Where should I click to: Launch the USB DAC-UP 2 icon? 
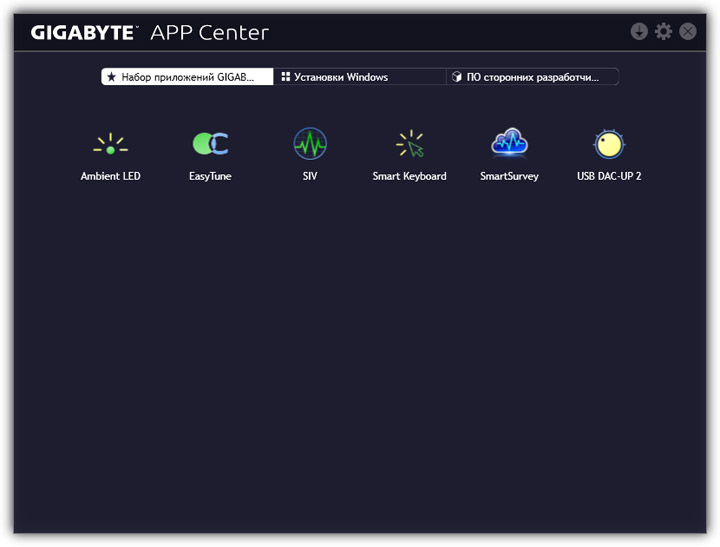[x=609, y=146]
